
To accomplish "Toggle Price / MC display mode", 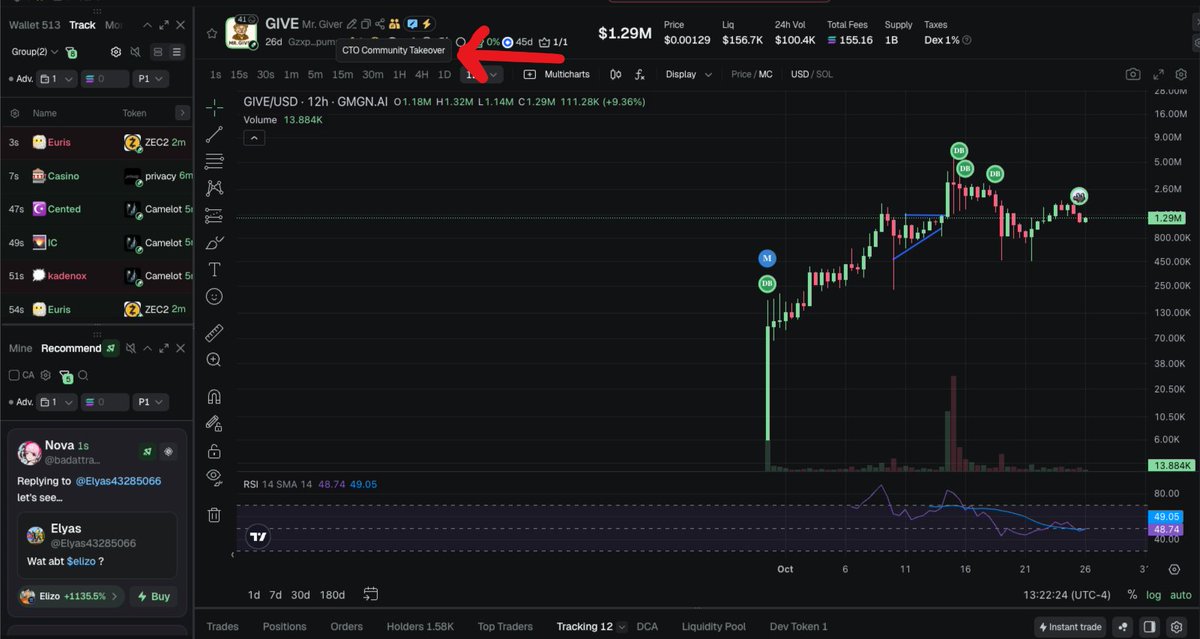I will coord(752,74).
